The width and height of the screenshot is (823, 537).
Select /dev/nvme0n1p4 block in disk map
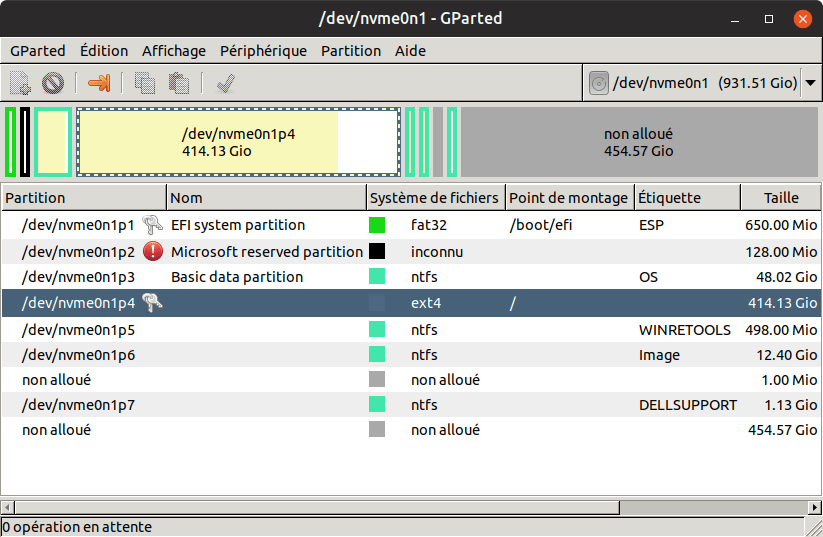[x=239, y=142]
